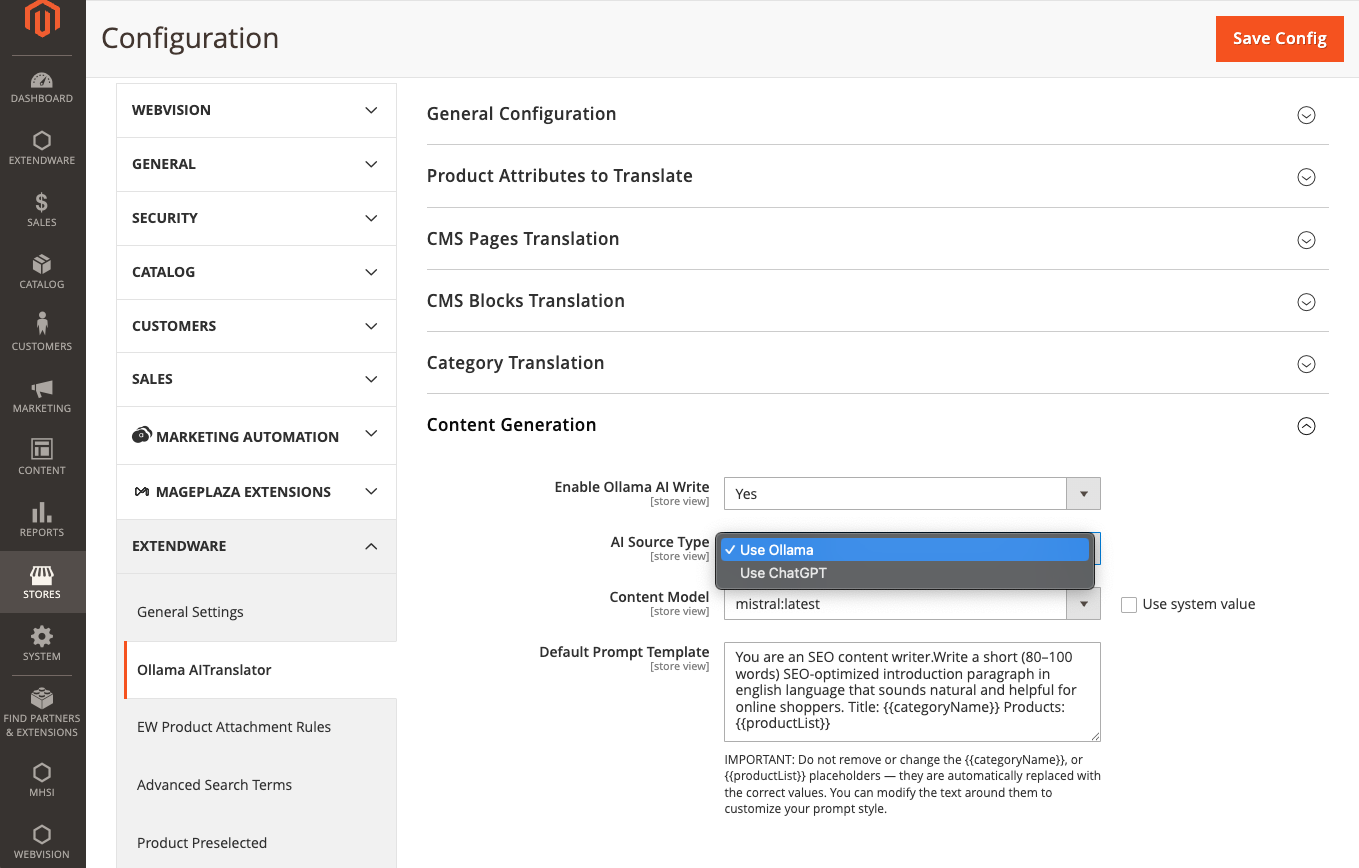Expand the Category Translation section

(1305, 364)
